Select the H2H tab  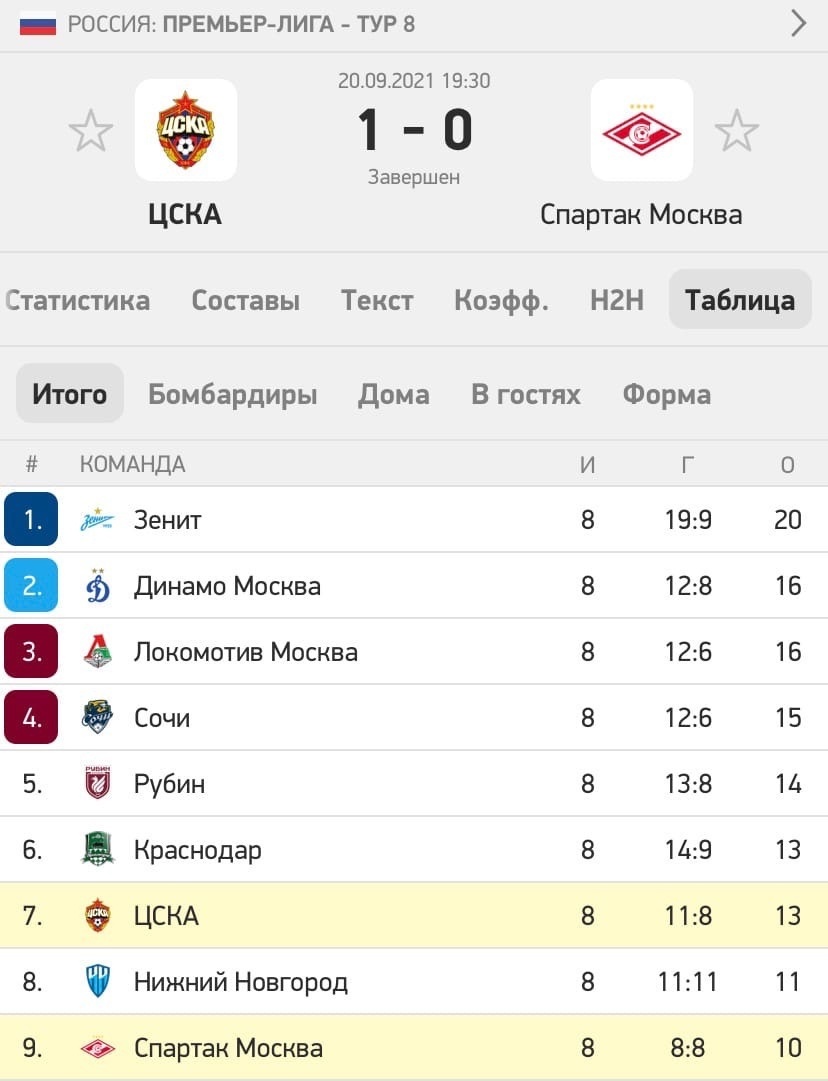[616, 300]
